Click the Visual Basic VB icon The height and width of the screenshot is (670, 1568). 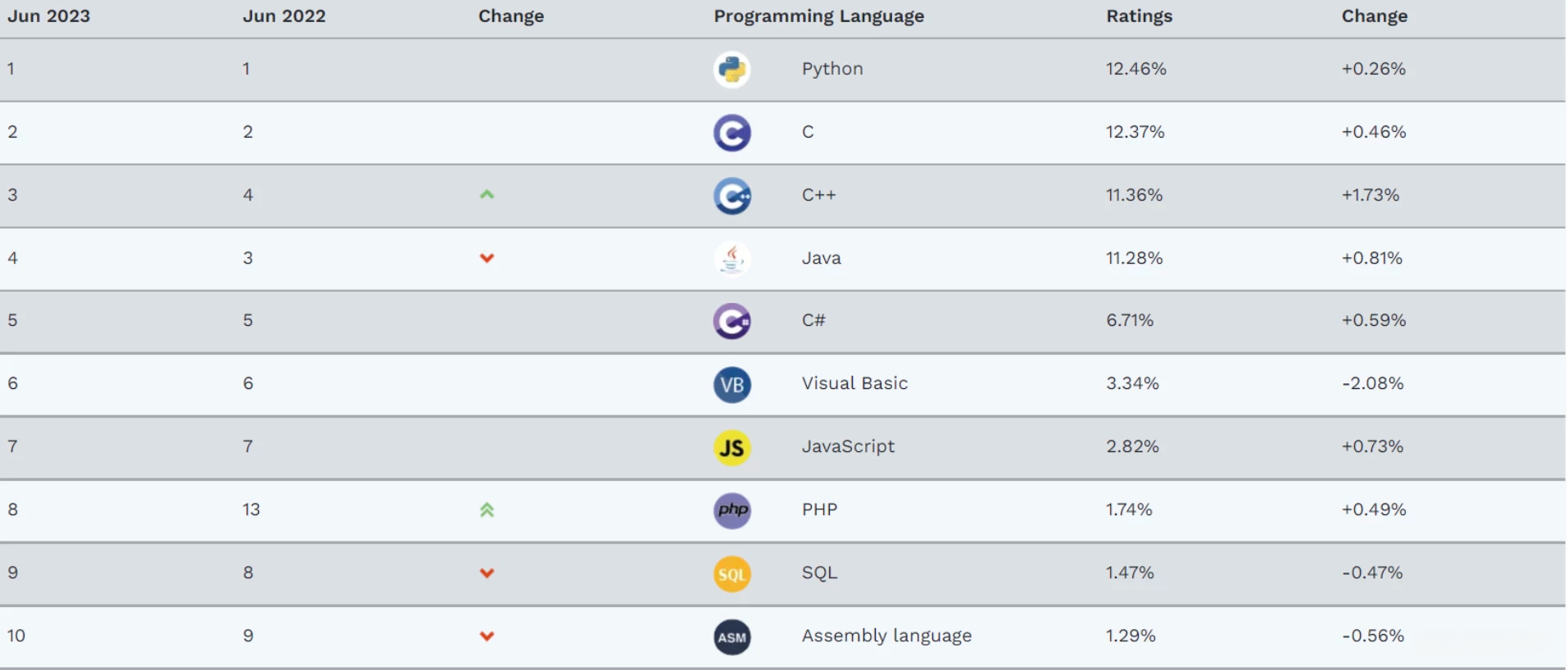(x=732, y=384)
